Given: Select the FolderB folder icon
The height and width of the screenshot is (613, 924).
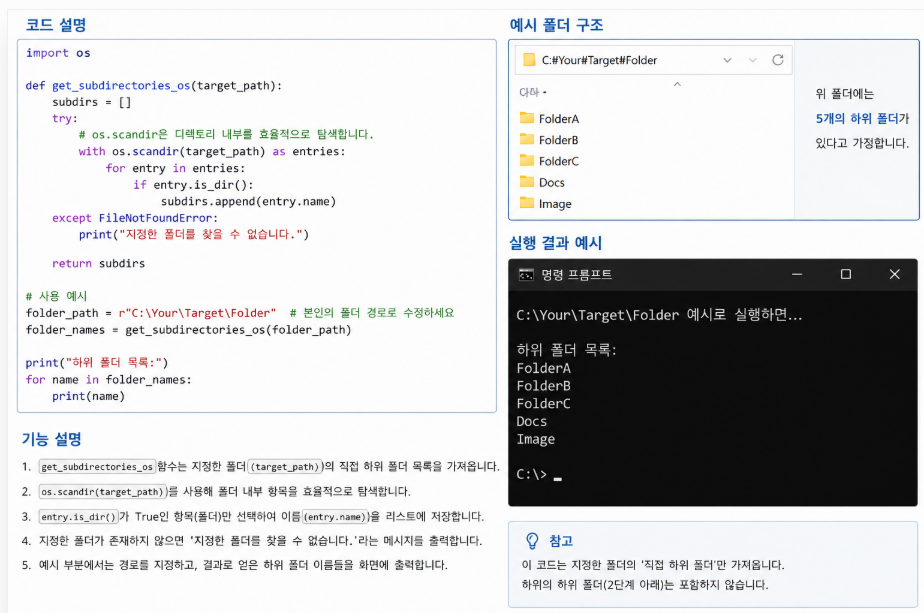Looking at the screenshot, I should (527, 139).
